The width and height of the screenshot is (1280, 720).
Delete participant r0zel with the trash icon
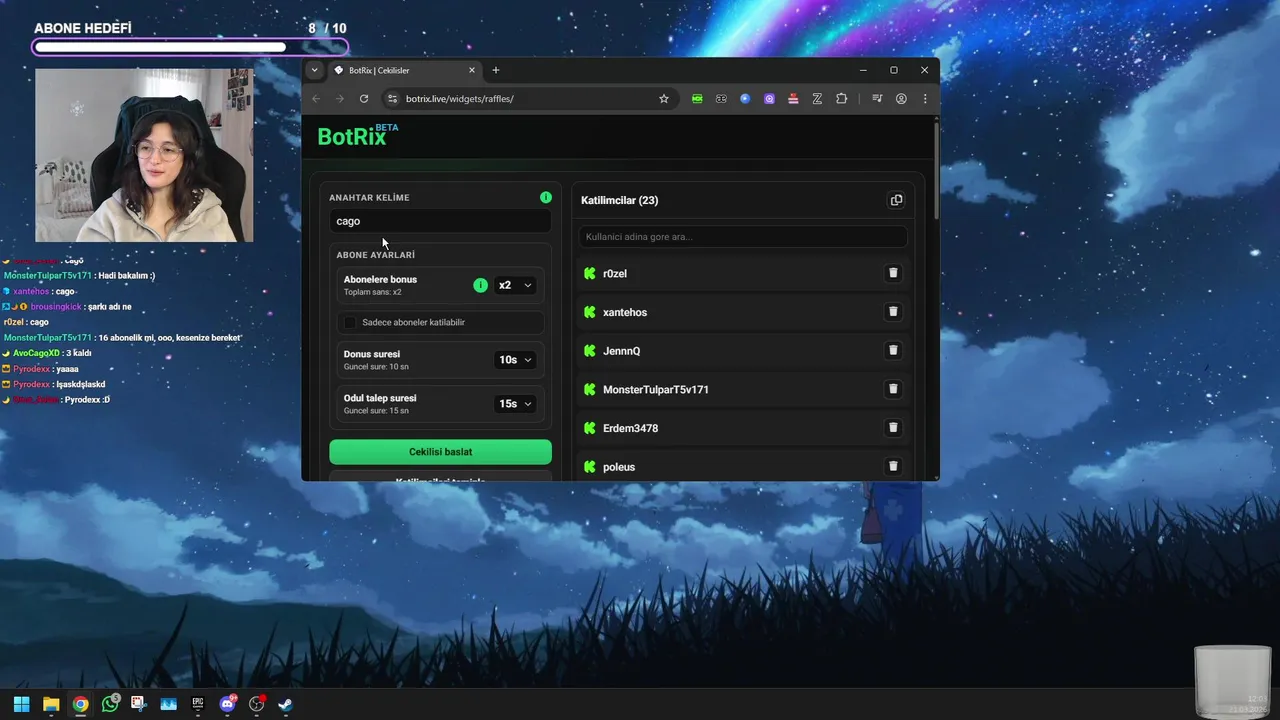click(x=893, y=273)
